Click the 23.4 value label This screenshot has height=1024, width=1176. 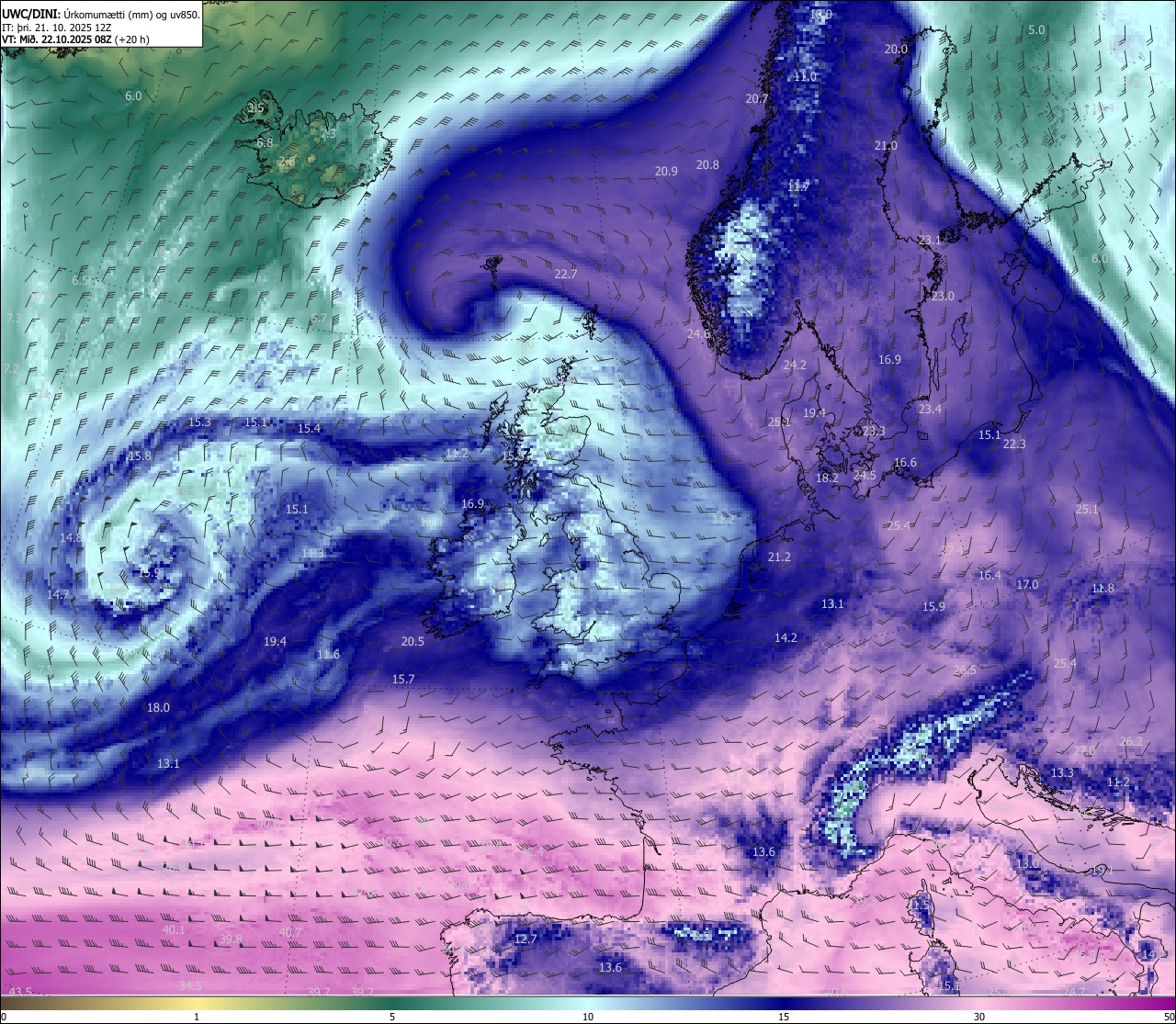(x=930, y=409)
